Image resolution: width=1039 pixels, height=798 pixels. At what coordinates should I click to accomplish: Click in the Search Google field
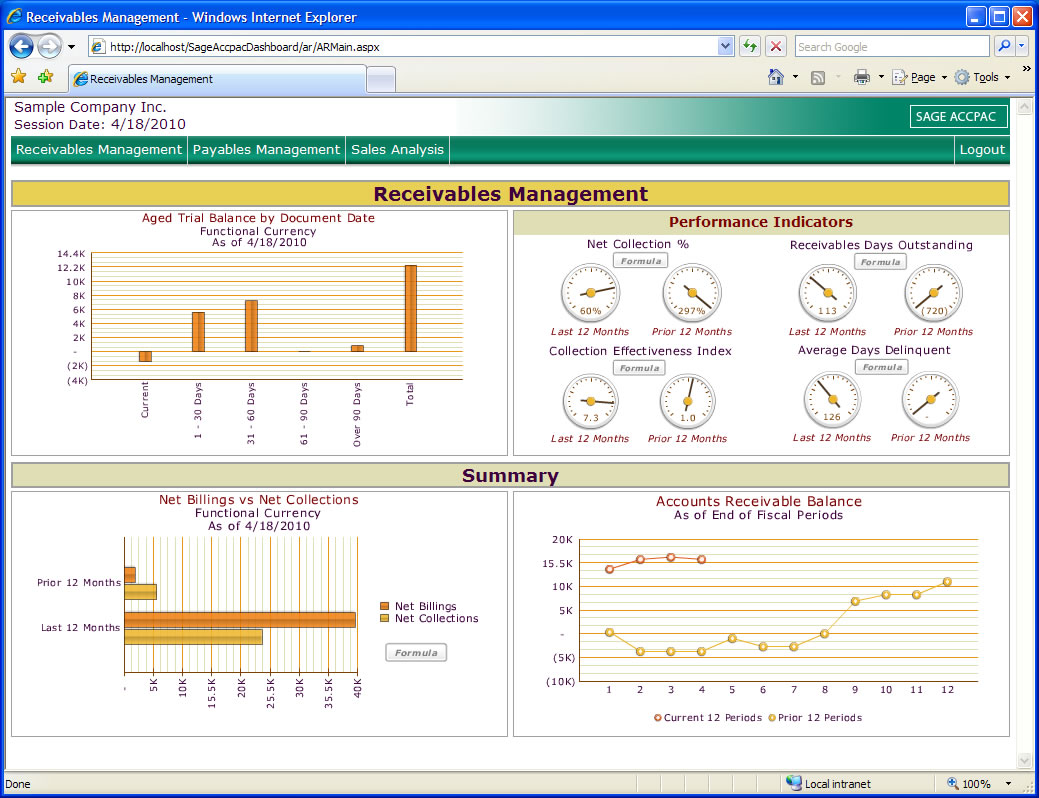pos(890,46)
